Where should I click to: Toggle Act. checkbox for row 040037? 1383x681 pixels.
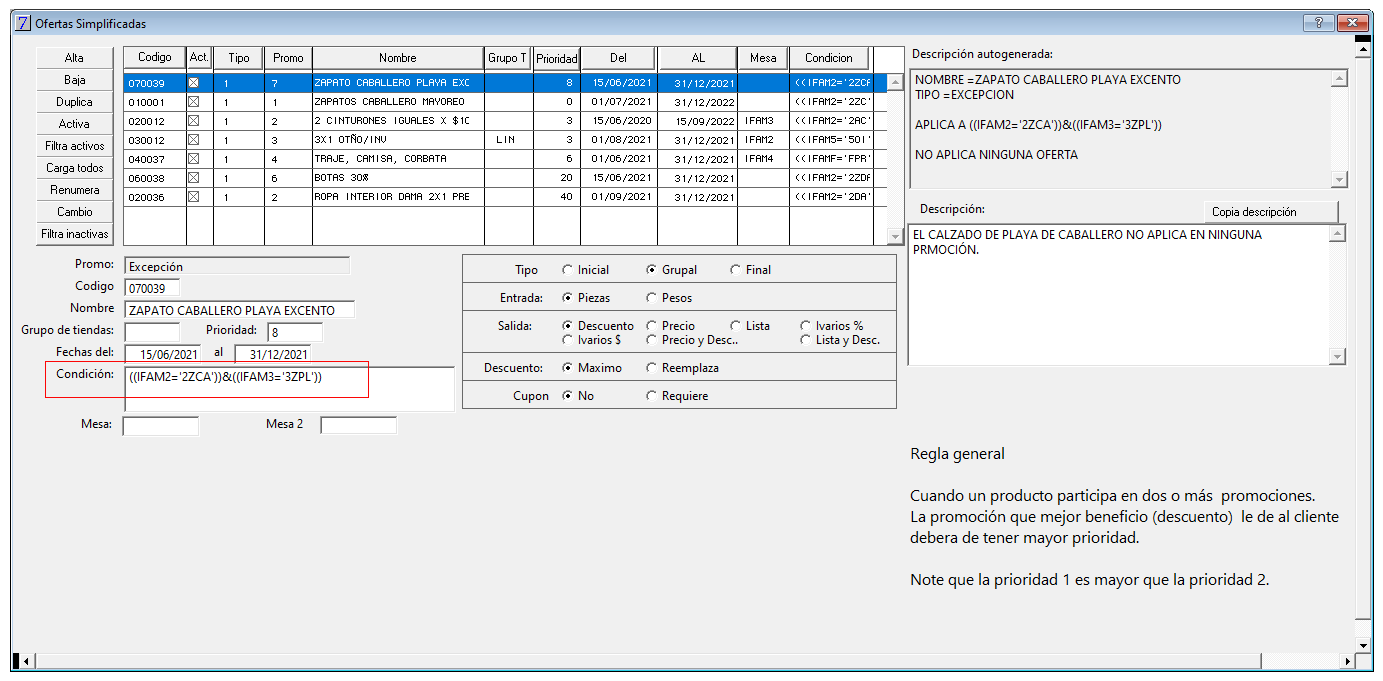194,159
